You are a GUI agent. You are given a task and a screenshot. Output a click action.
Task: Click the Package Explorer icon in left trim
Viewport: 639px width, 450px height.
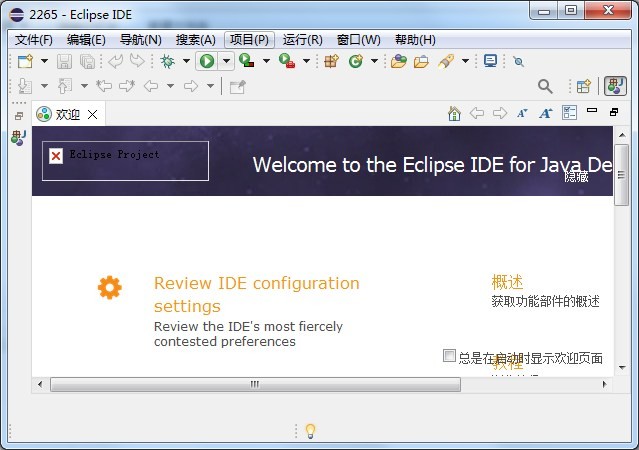click(x=18, y=138)
